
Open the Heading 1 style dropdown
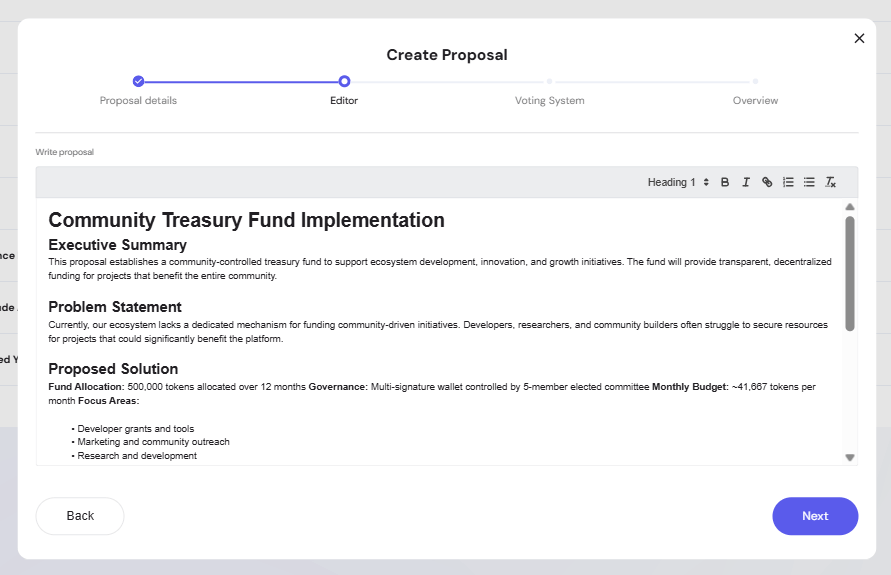[x=678, y=182]
